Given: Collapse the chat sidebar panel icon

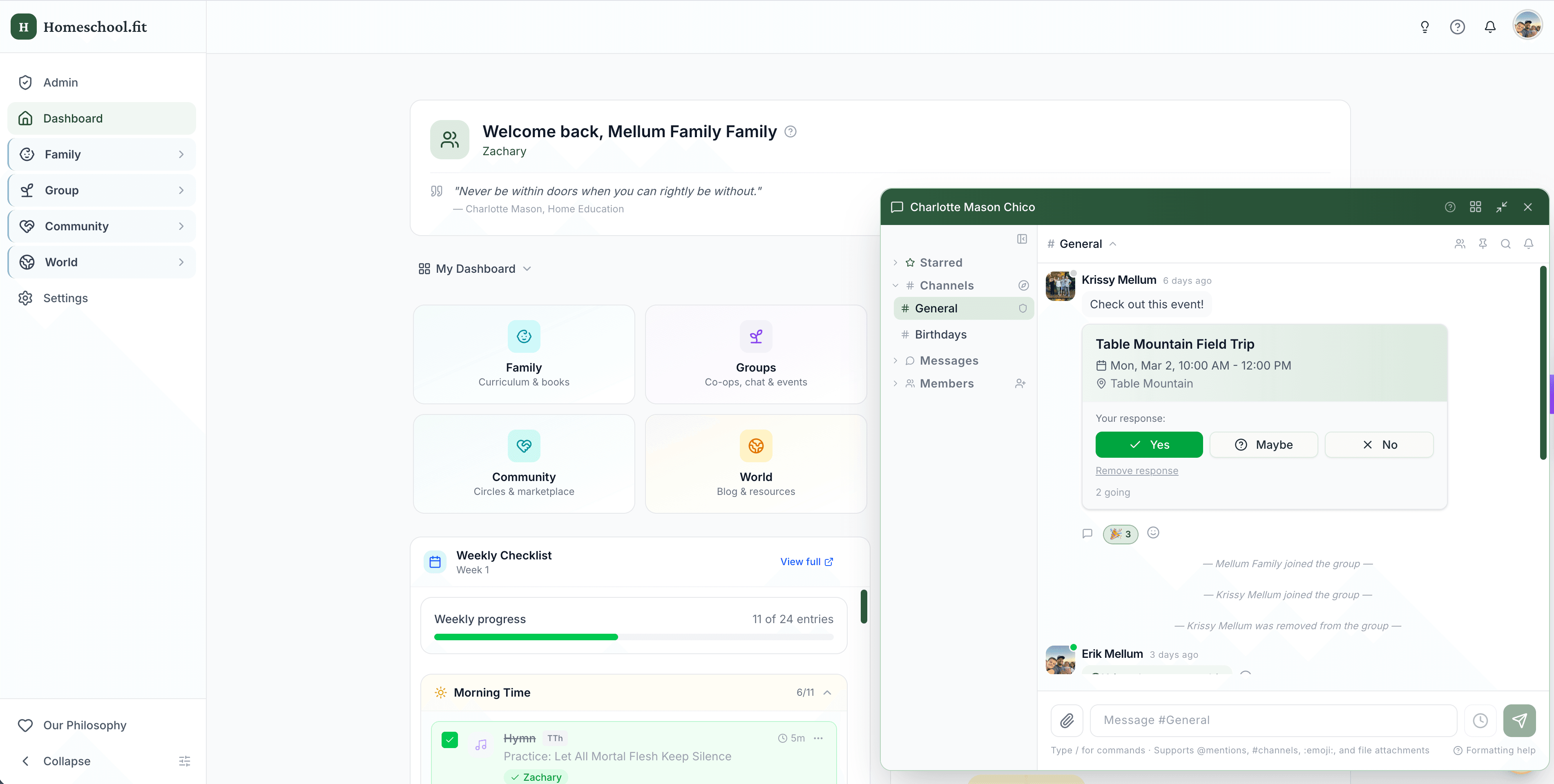Looking at the screenshot, I should pyautogui.click(x=1022, y=239).
